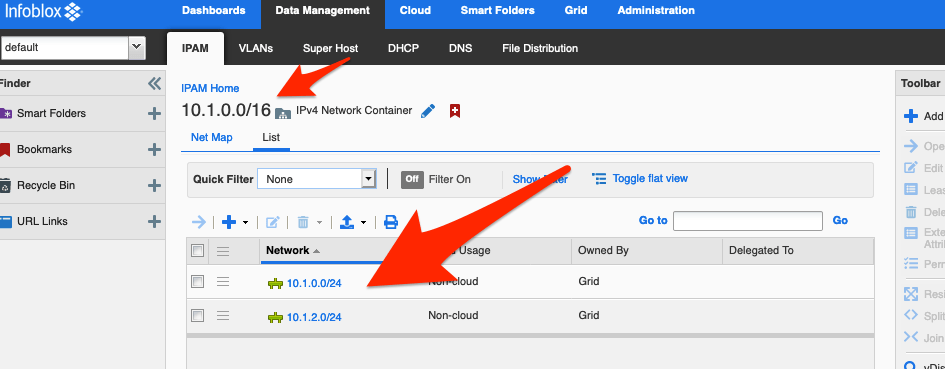The height and width of the screenshot is (369, 945).
Task: Click the Export icon above the table
Action: 347,222
